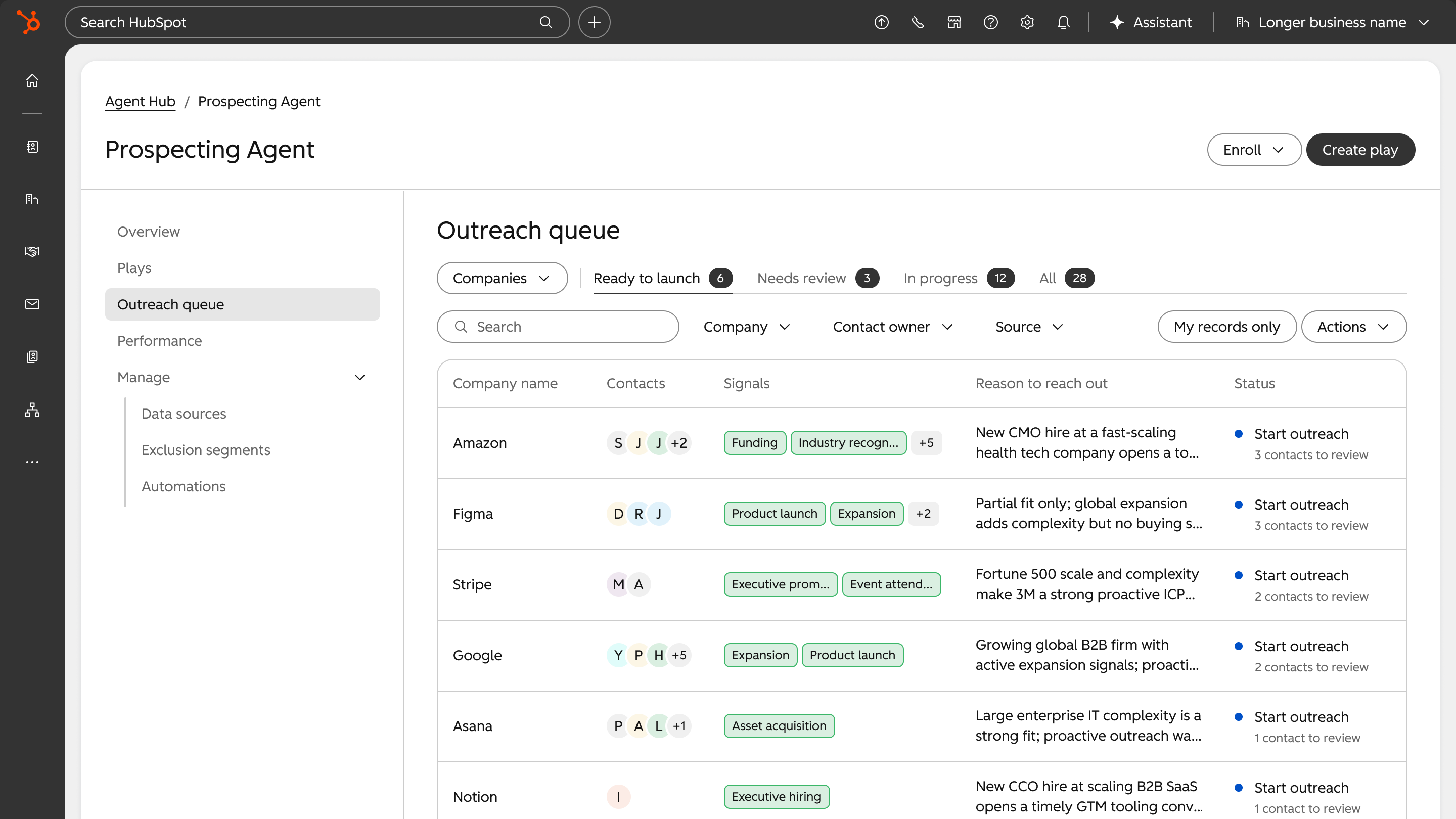Select Outreach queue in the side navigation
Image resolution: width=1456 pixels, height=819 pixels.
coord(243,305)
